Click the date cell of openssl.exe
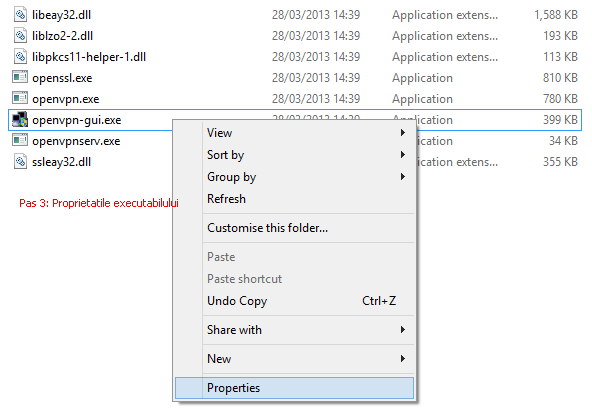Image resolution: width=592 pixels, height=418 pixels. [x=316, y=77]
